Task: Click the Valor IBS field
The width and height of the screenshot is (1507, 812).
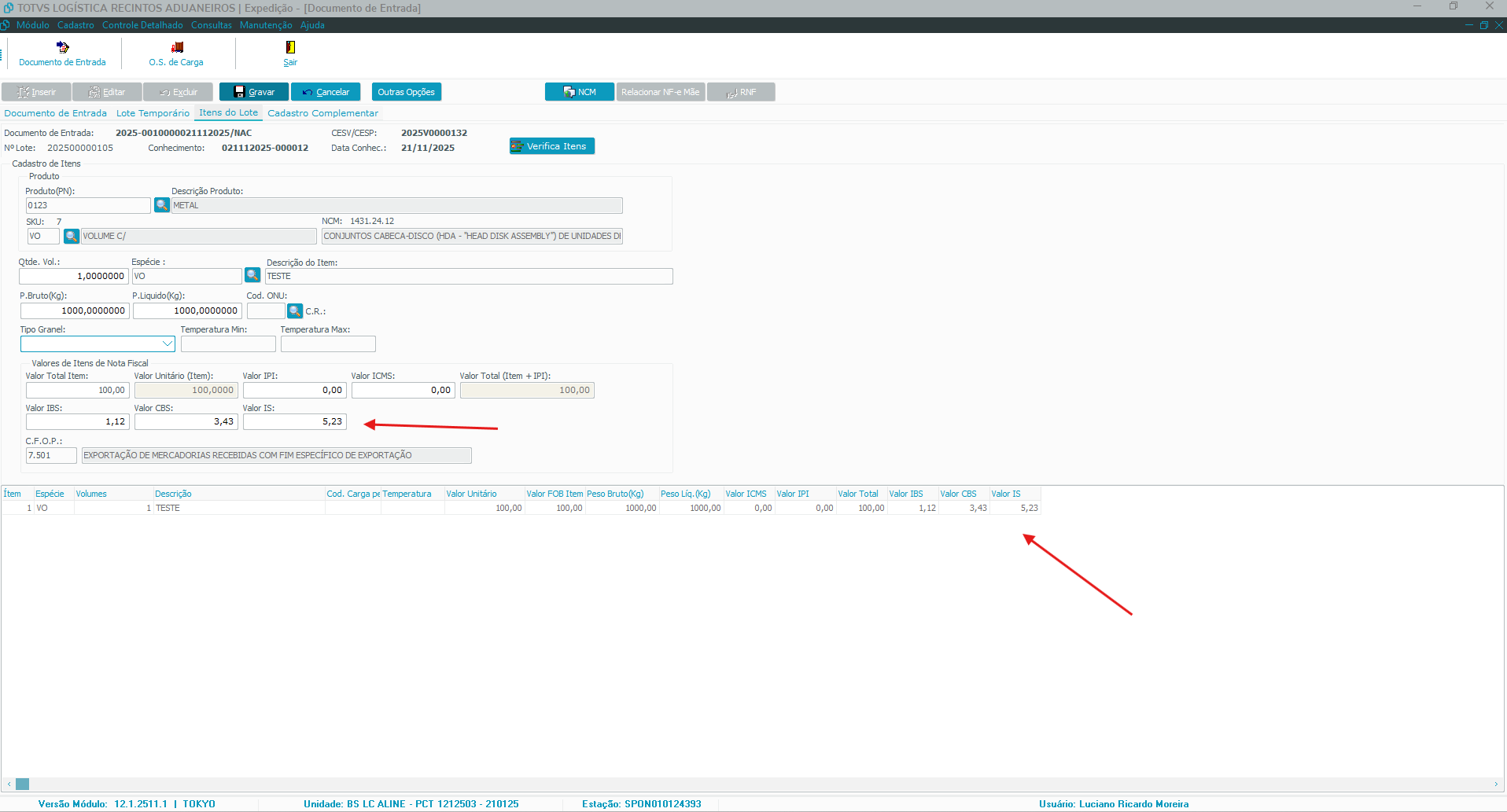Action: (x=77, y=421)
